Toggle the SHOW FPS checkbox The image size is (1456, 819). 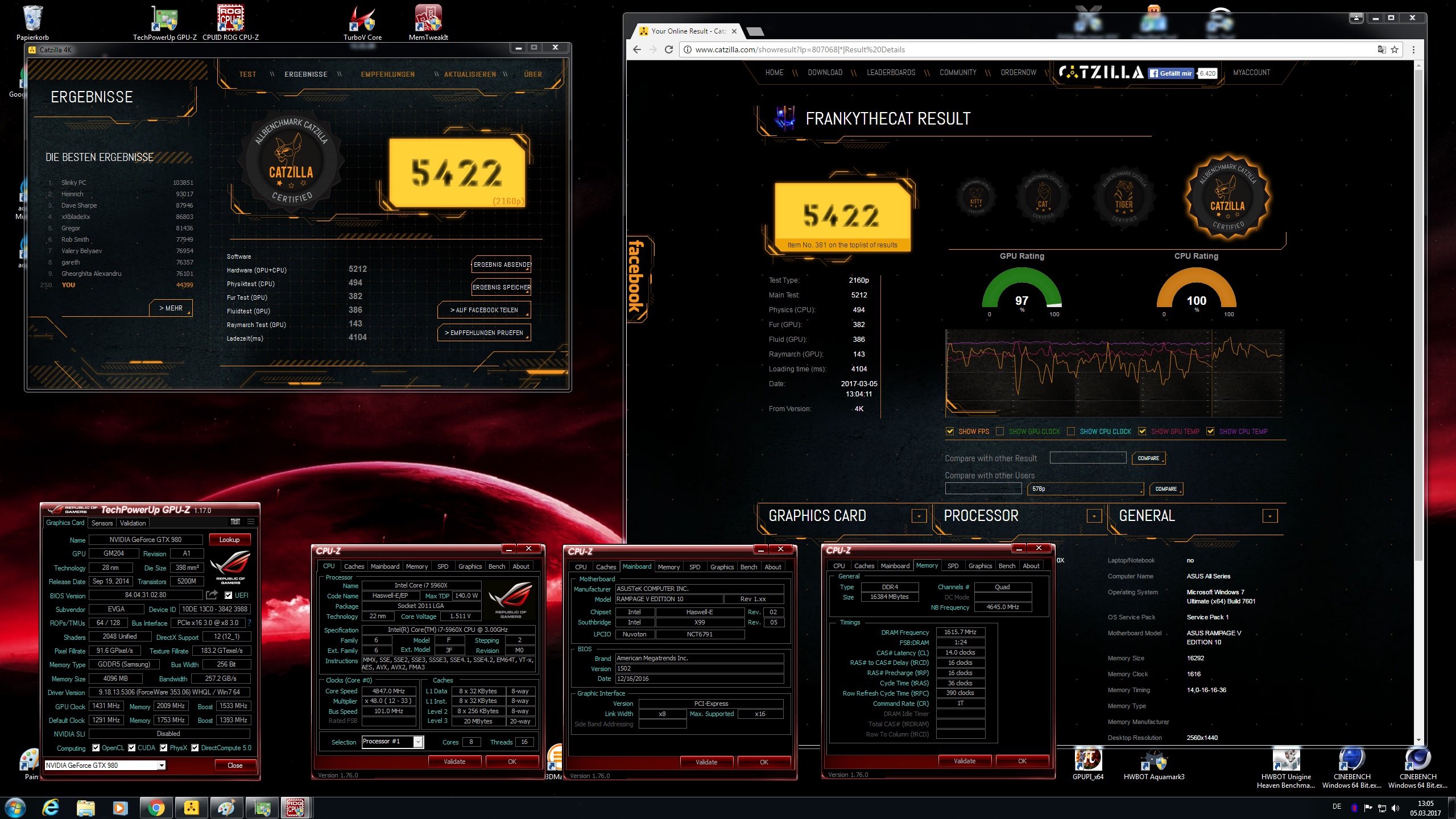(x=950, y=431)
